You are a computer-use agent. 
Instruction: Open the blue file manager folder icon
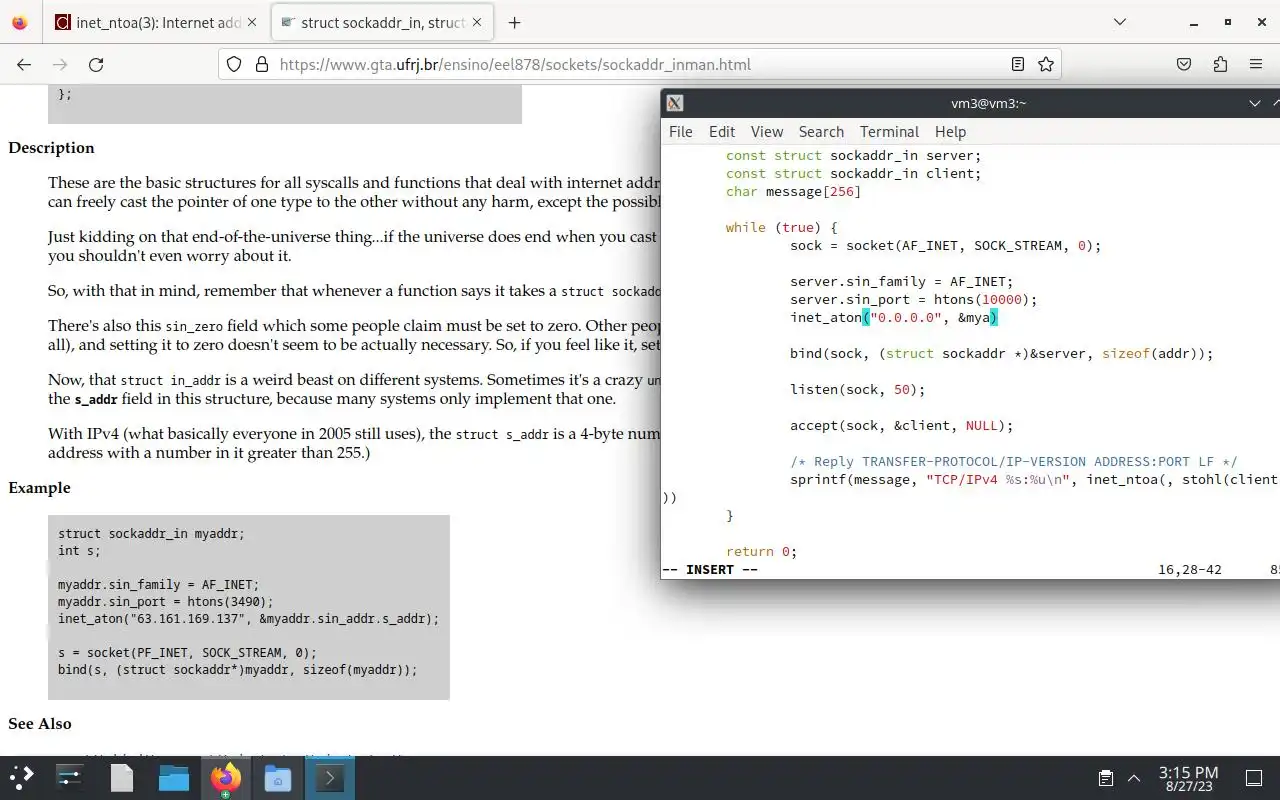(x=174, y=778)
